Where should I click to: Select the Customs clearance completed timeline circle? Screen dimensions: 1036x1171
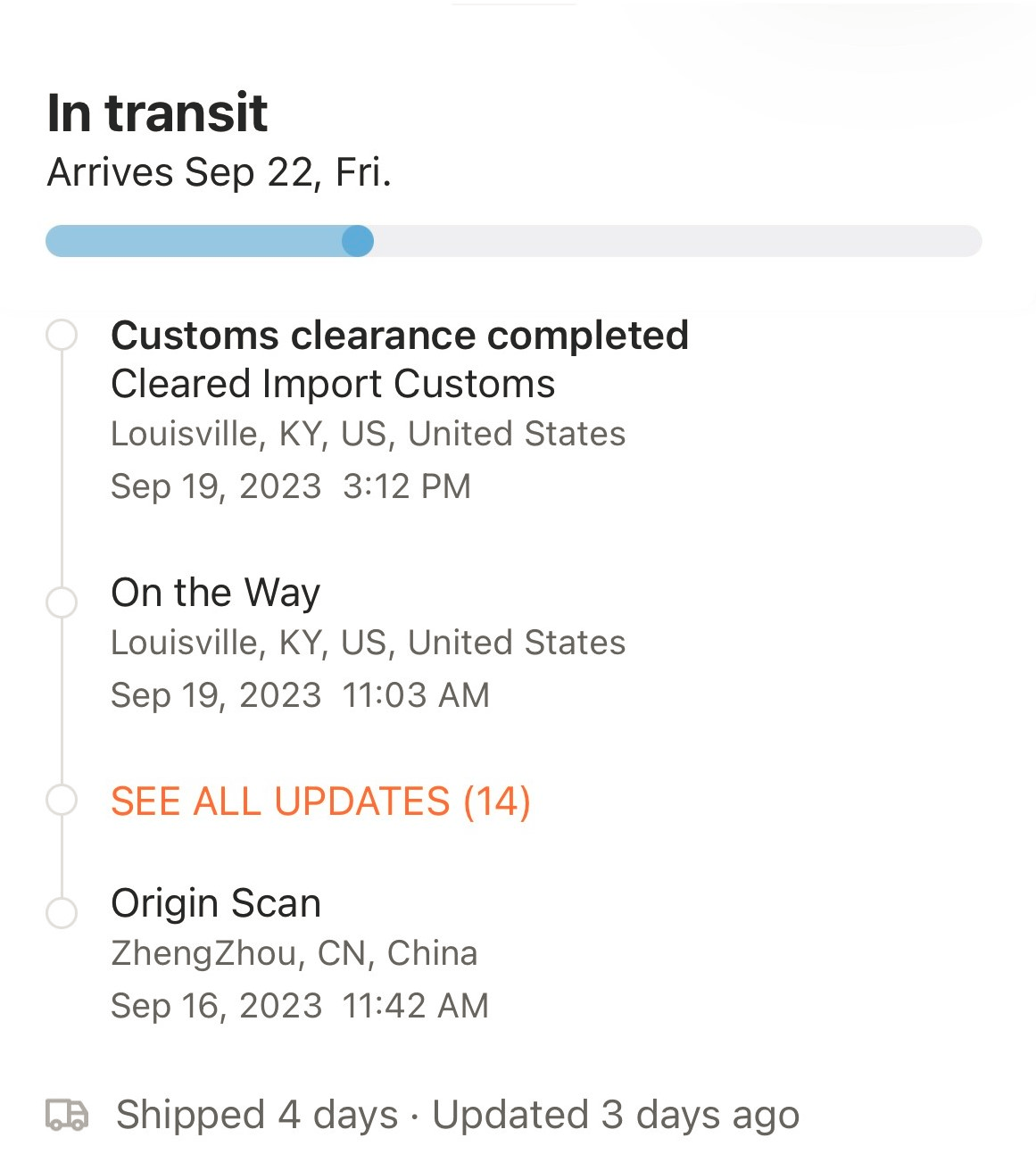click(62, 336)
